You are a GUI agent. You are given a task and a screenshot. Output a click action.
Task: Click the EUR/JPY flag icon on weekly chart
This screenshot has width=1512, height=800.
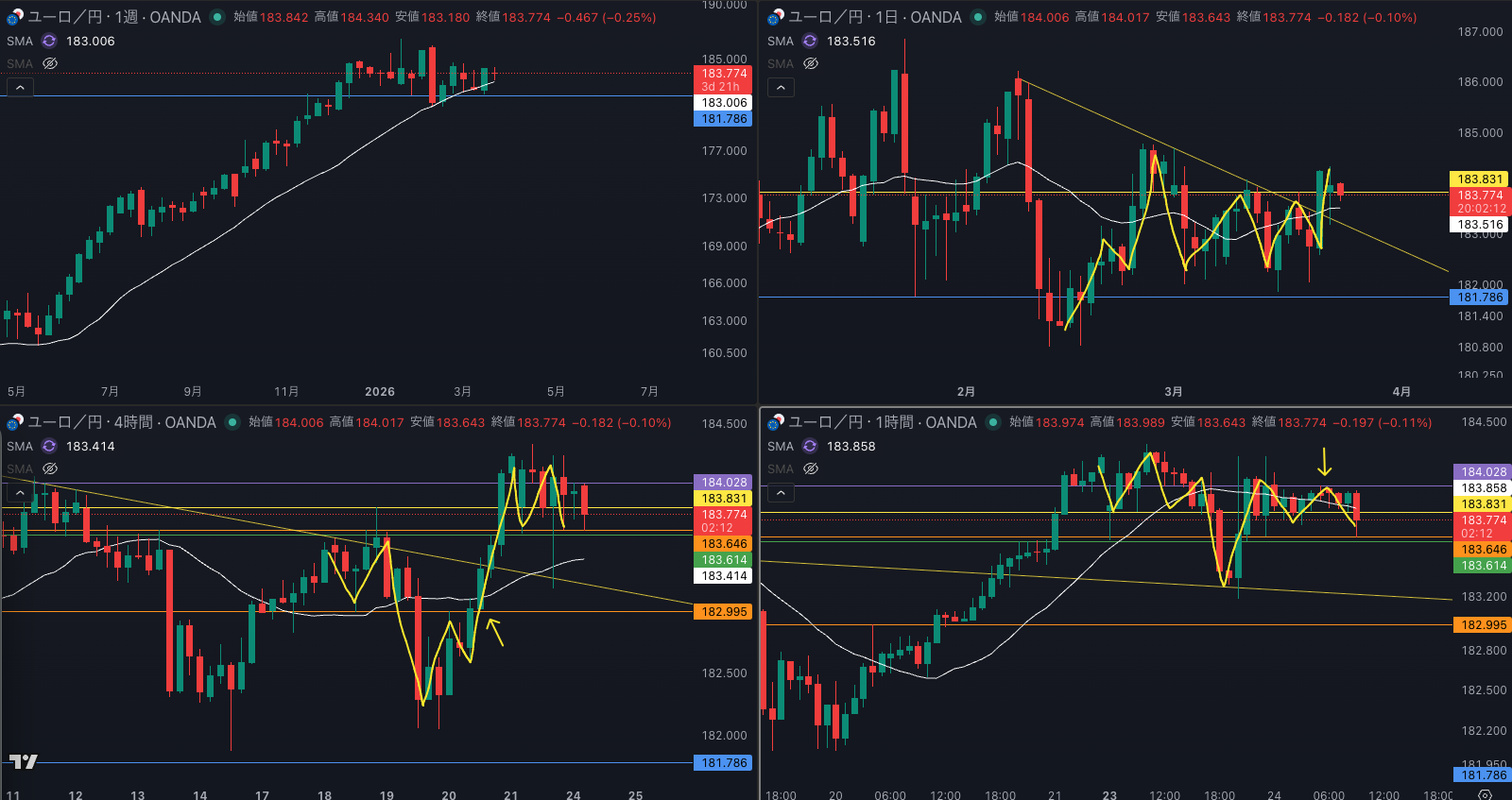(15, 17)
